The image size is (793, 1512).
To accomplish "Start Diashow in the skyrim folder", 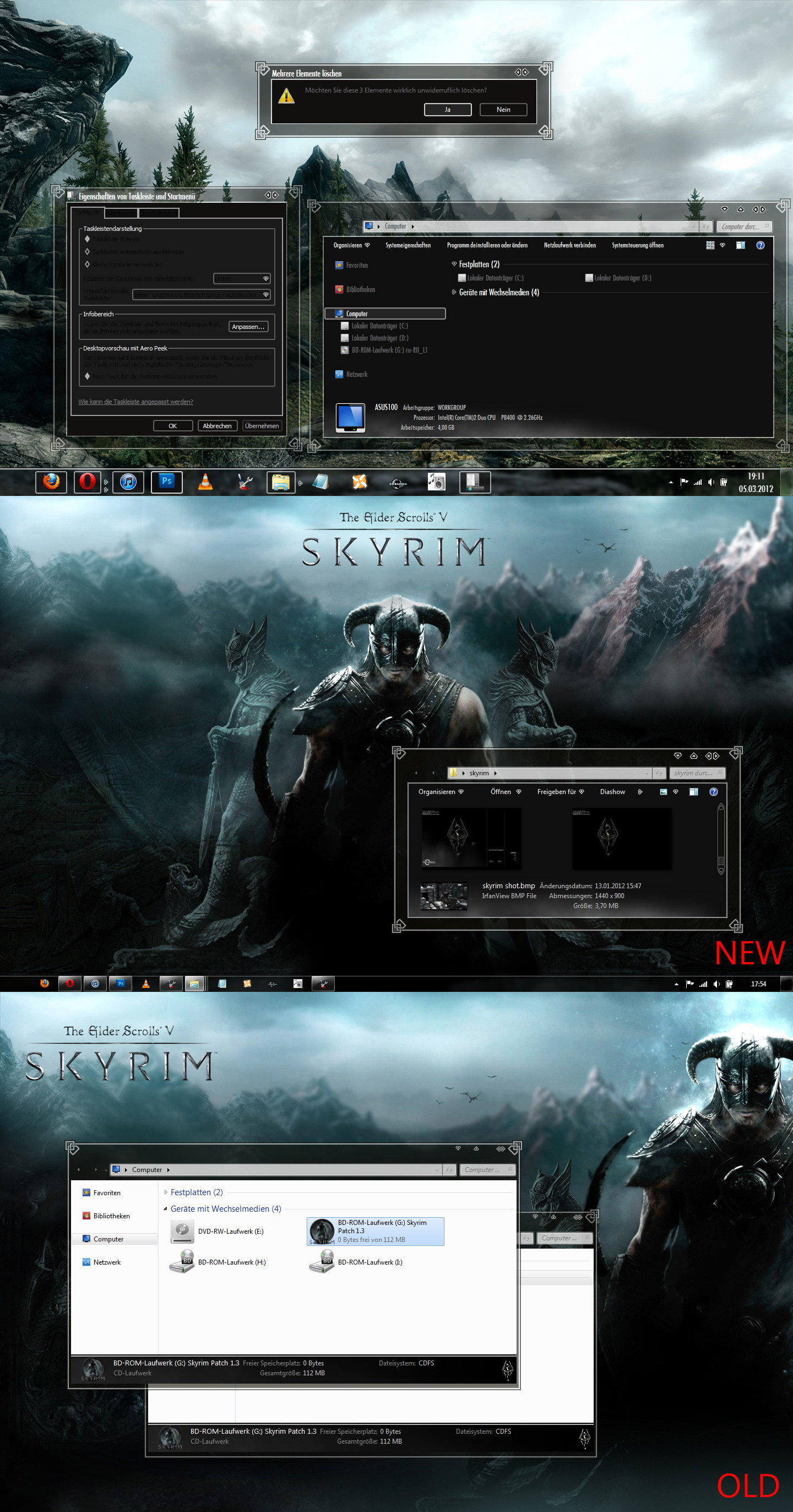I will (x=612, y=792).
